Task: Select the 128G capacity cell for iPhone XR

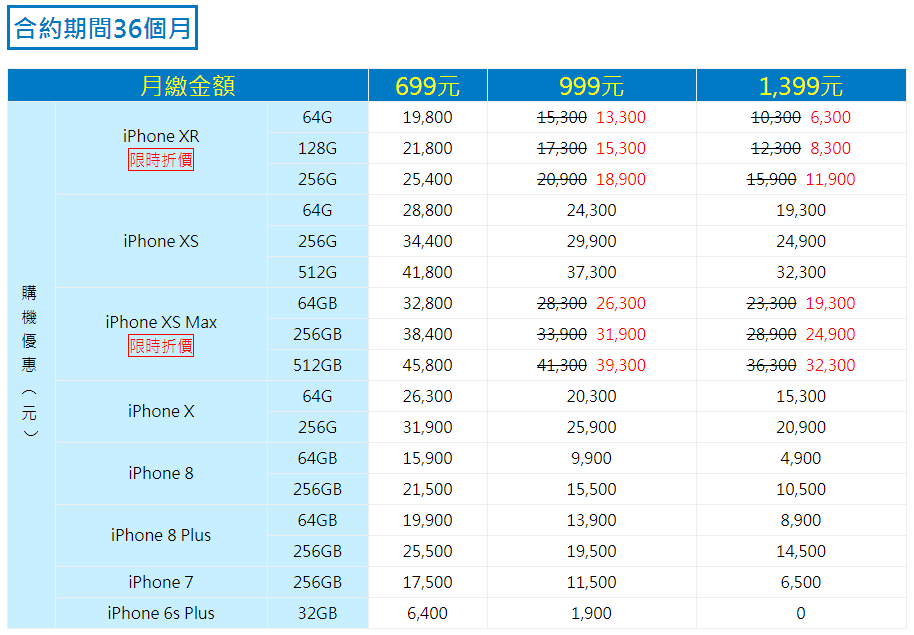Action: click(x=317, y=148)
